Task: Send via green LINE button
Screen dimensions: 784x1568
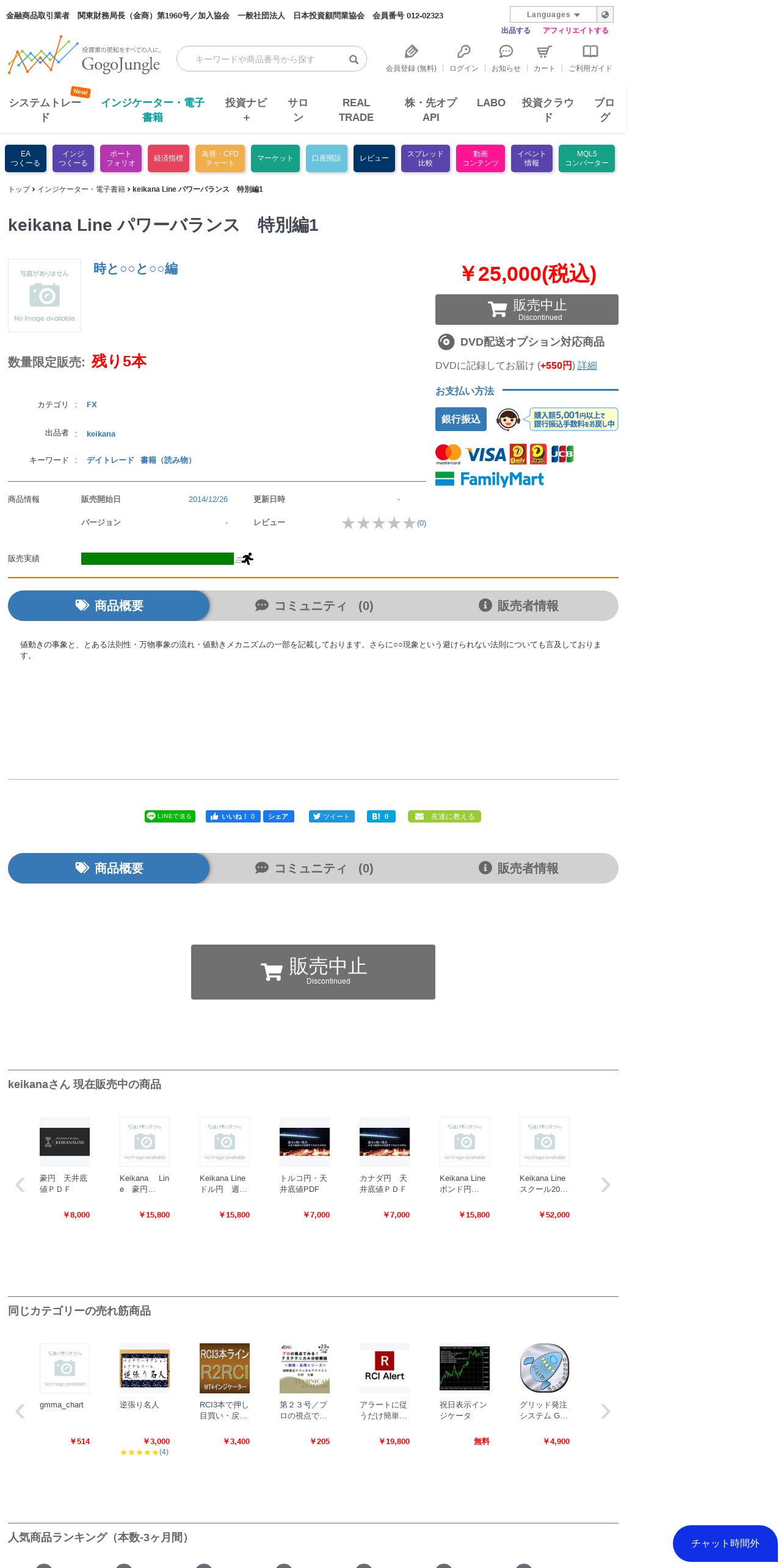Action: [170, 816]
